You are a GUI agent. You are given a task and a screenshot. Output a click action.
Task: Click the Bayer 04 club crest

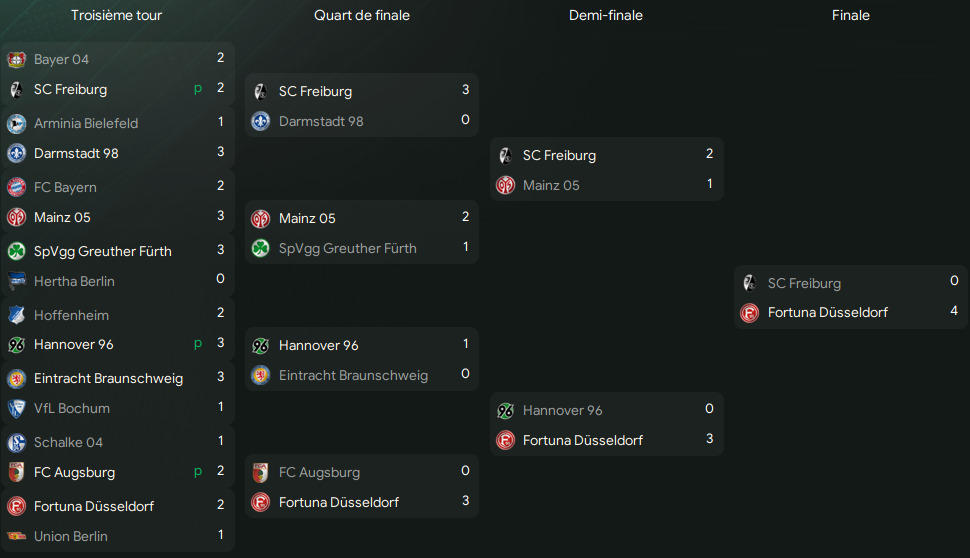click(x=16, y=59)
